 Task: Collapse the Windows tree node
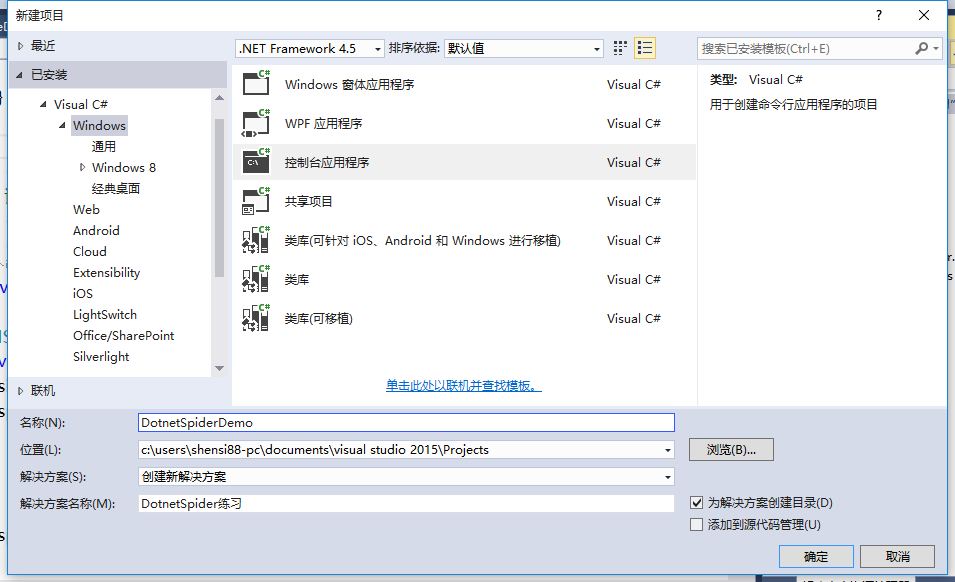(62, 125)
